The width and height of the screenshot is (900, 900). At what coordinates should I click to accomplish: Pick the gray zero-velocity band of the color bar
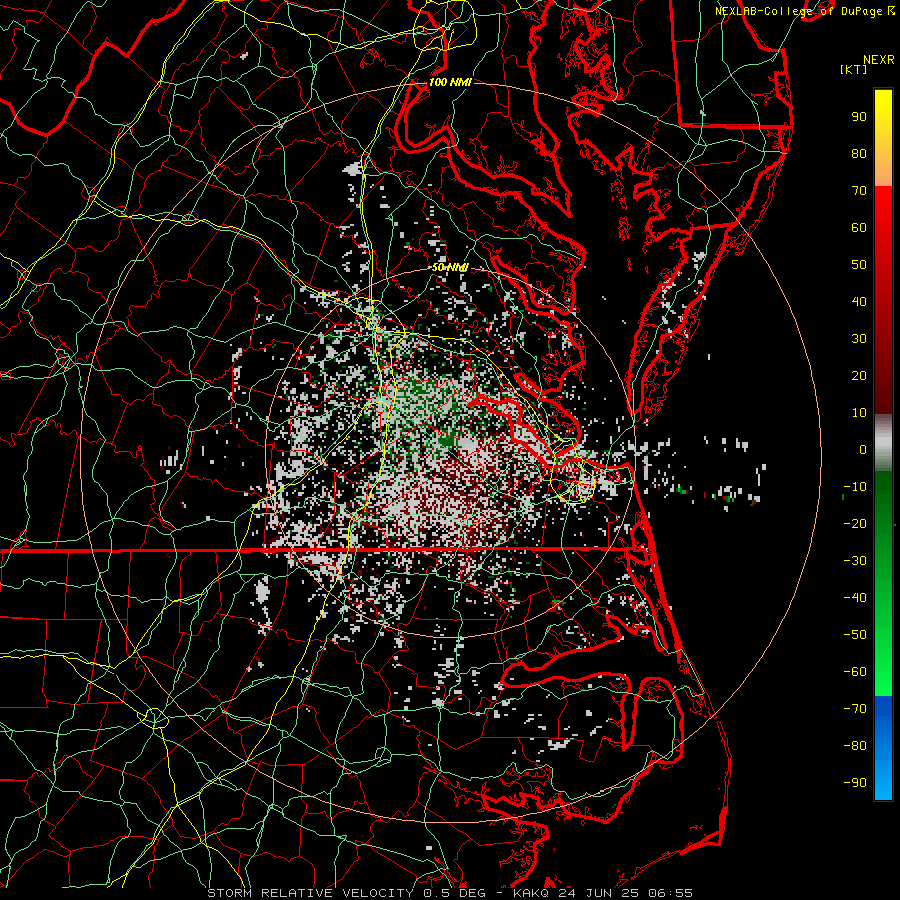click(x=883, y=443)
